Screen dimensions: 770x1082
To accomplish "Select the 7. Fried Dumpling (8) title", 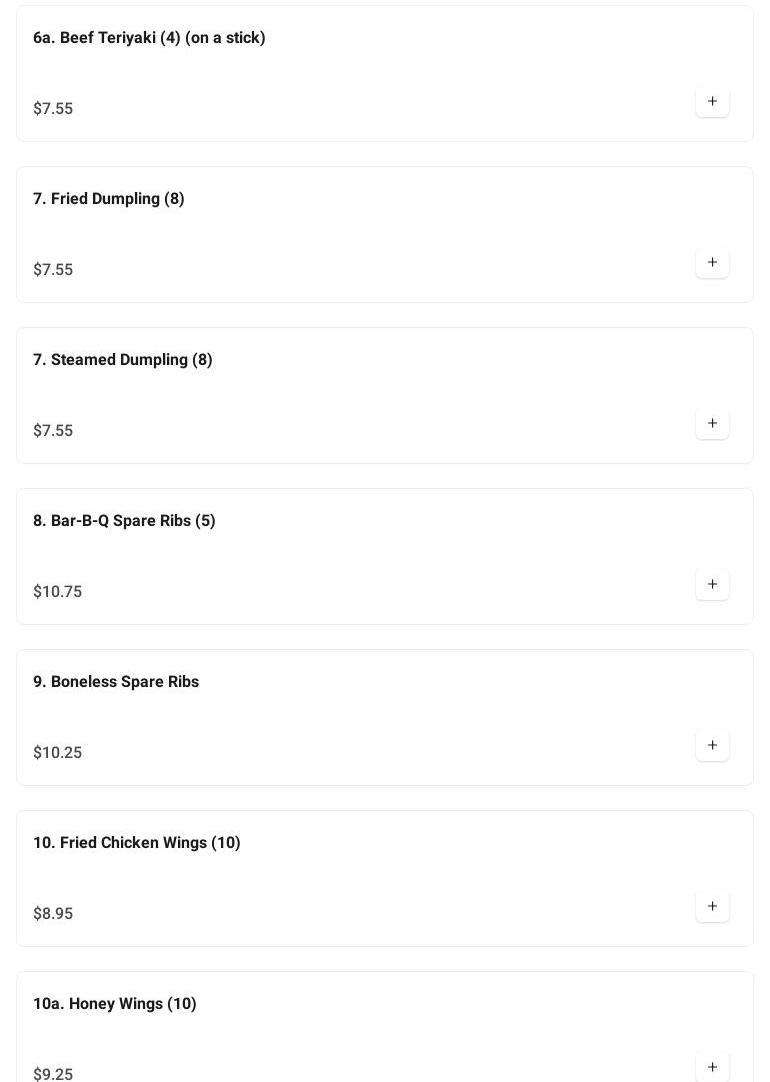I will [x=109, y=199].
